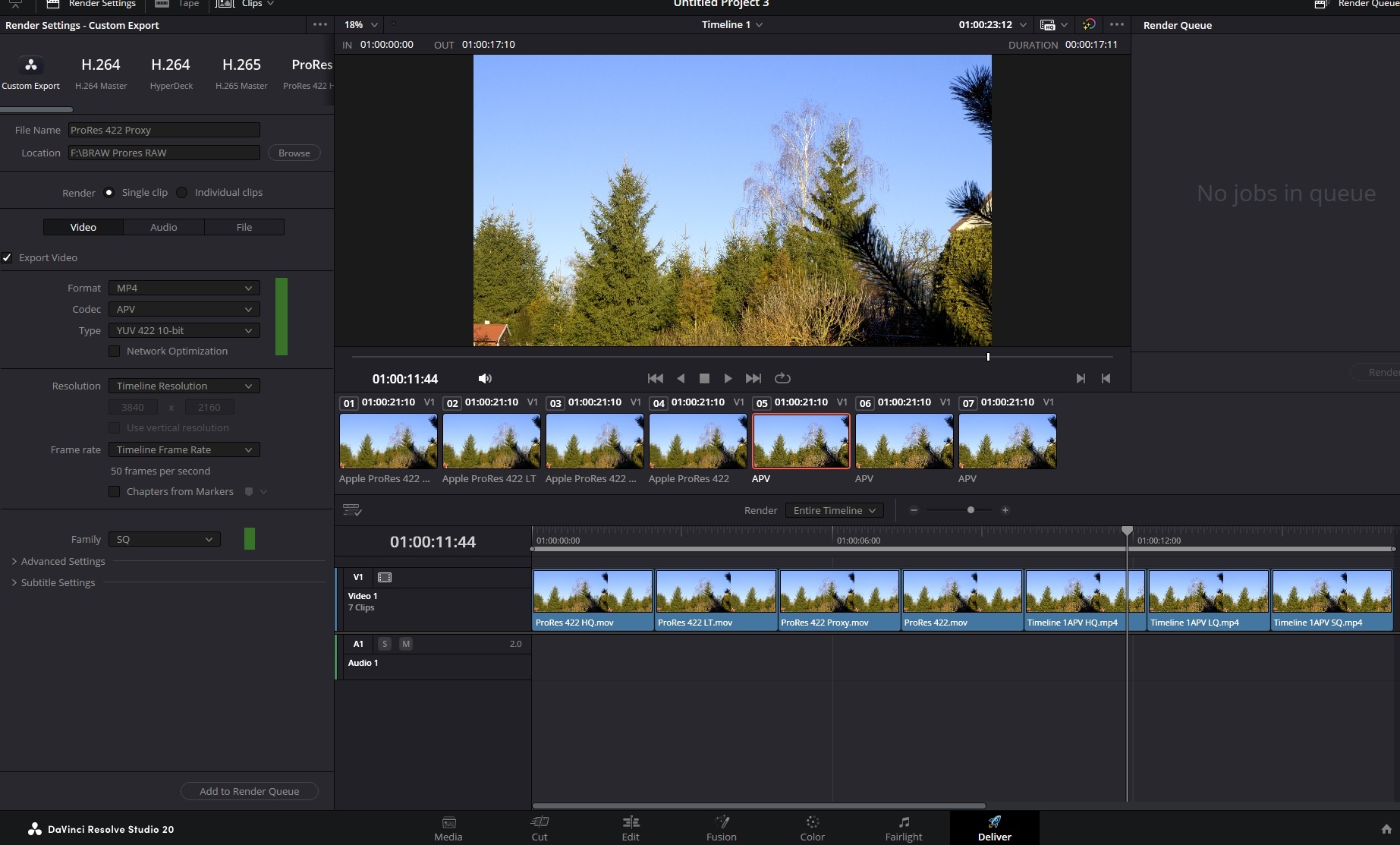Enable Network Optimization checkbox

point(115,352)
